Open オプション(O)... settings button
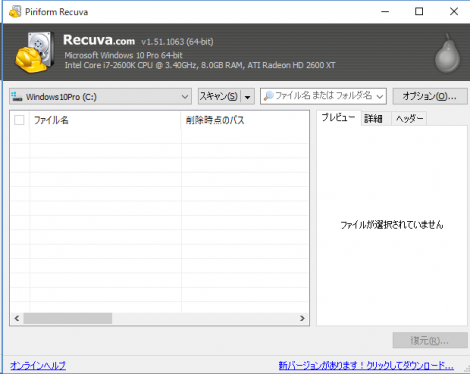 430,96
